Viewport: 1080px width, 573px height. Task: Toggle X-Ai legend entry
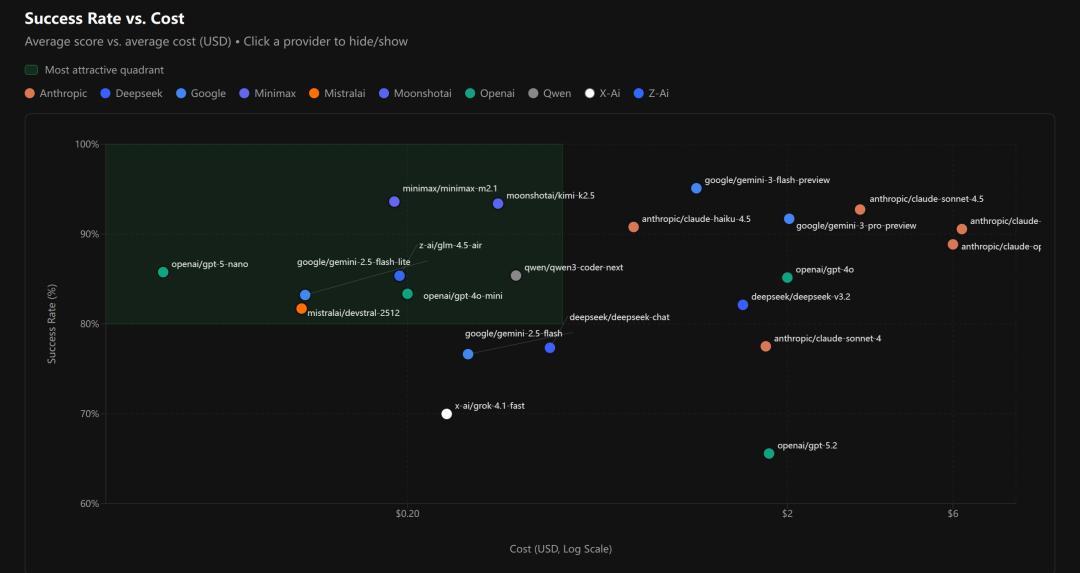click(x=603, y=93)
